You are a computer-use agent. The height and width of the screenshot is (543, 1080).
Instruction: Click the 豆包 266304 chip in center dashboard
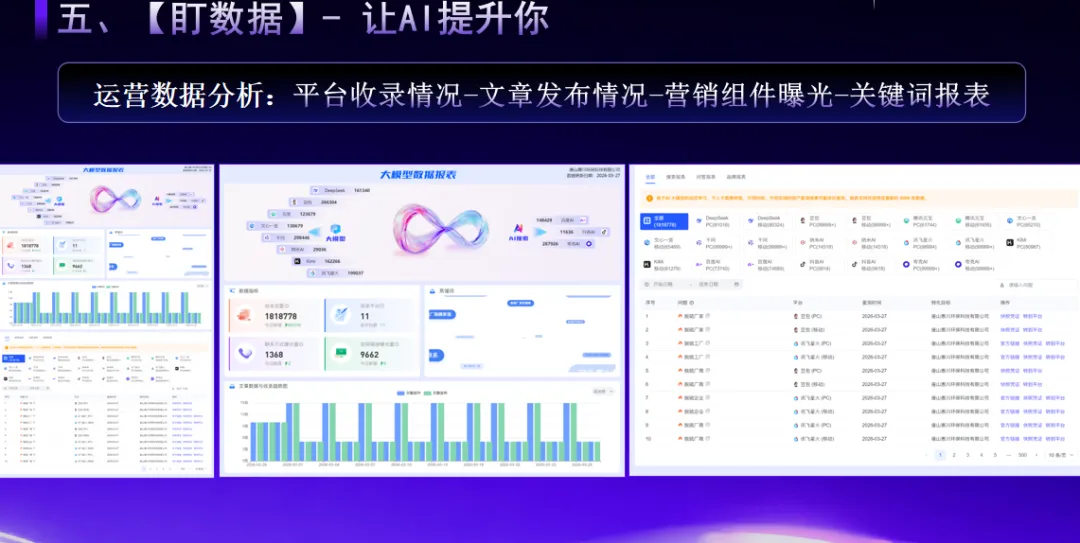[x=314, y=202]
